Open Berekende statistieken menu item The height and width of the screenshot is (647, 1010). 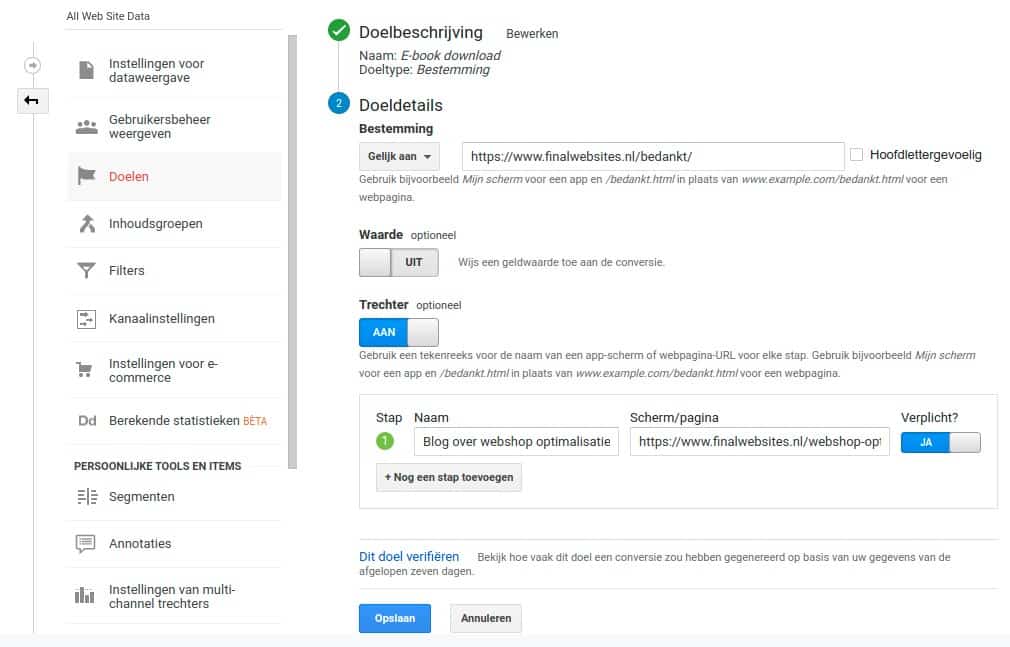pos(175,421)
